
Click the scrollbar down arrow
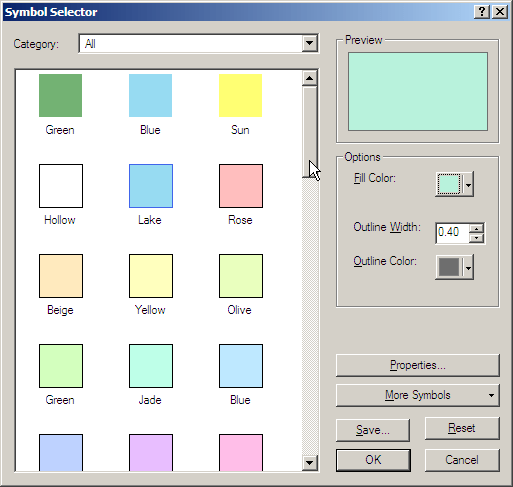309,463
